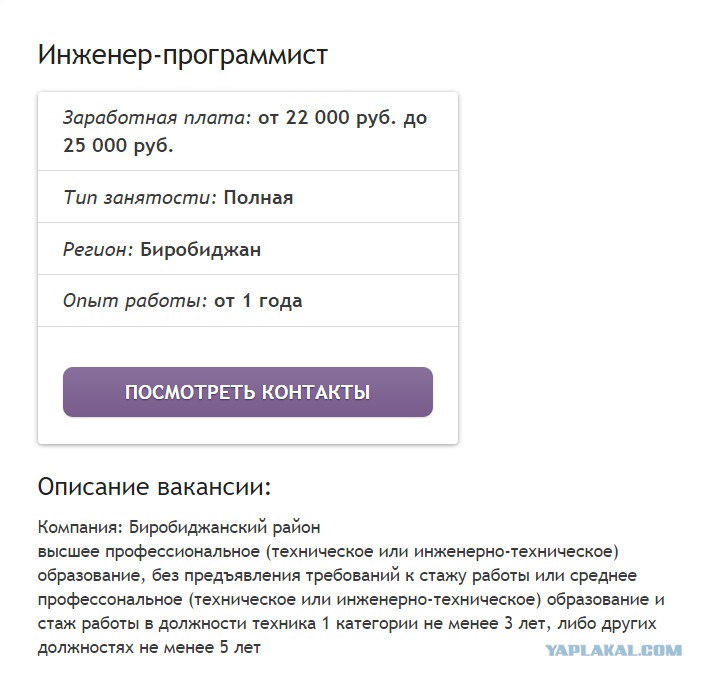Viewport: 708px width, 680px height.
Task: Click the от 1 года experience value
Action: pos(258,301)
